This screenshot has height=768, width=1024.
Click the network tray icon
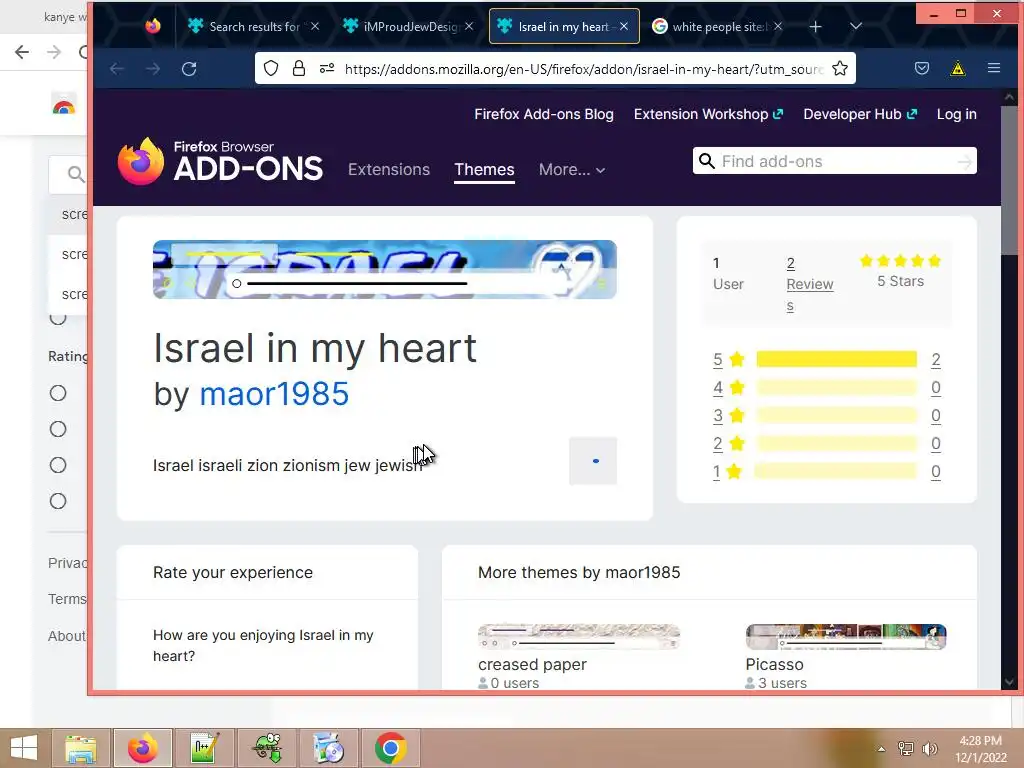[905, 749]
